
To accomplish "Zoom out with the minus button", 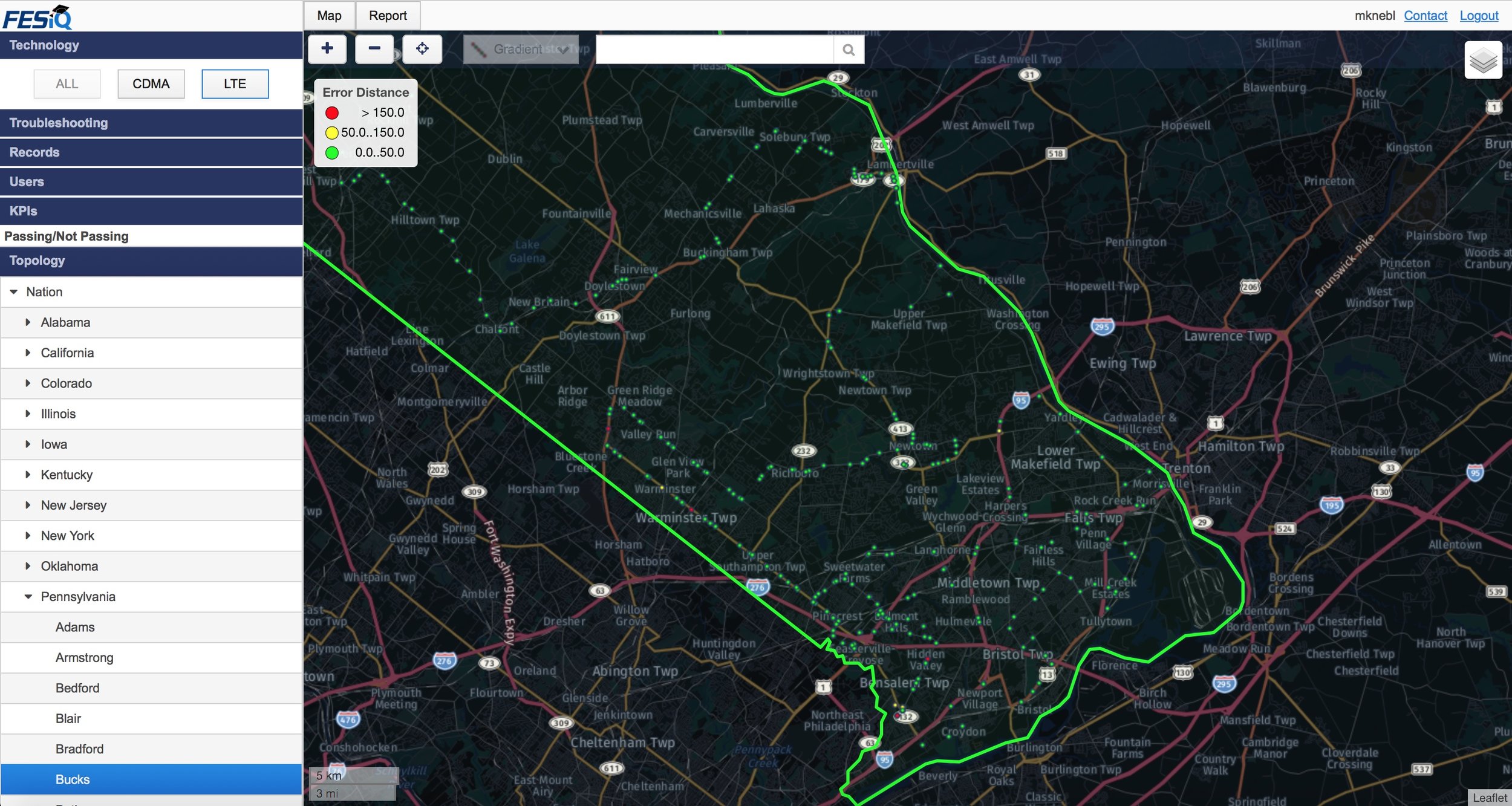I will (374, 49).
